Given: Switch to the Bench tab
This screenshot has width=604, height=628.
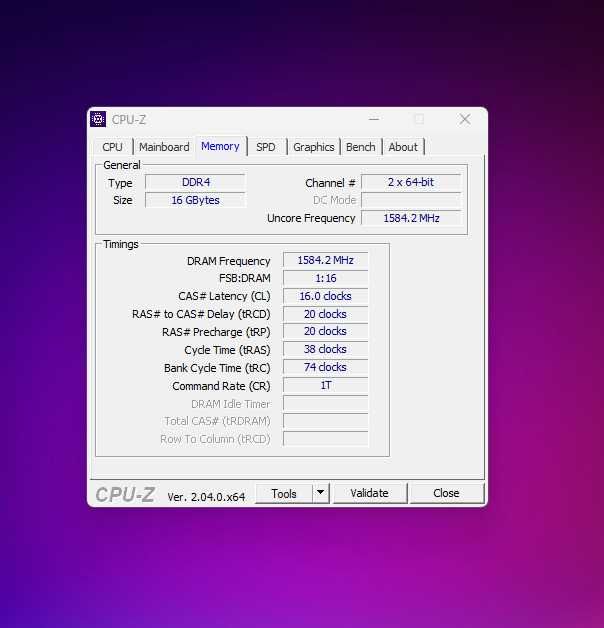Looking at the screenshot, I should [x=360, y=147].
